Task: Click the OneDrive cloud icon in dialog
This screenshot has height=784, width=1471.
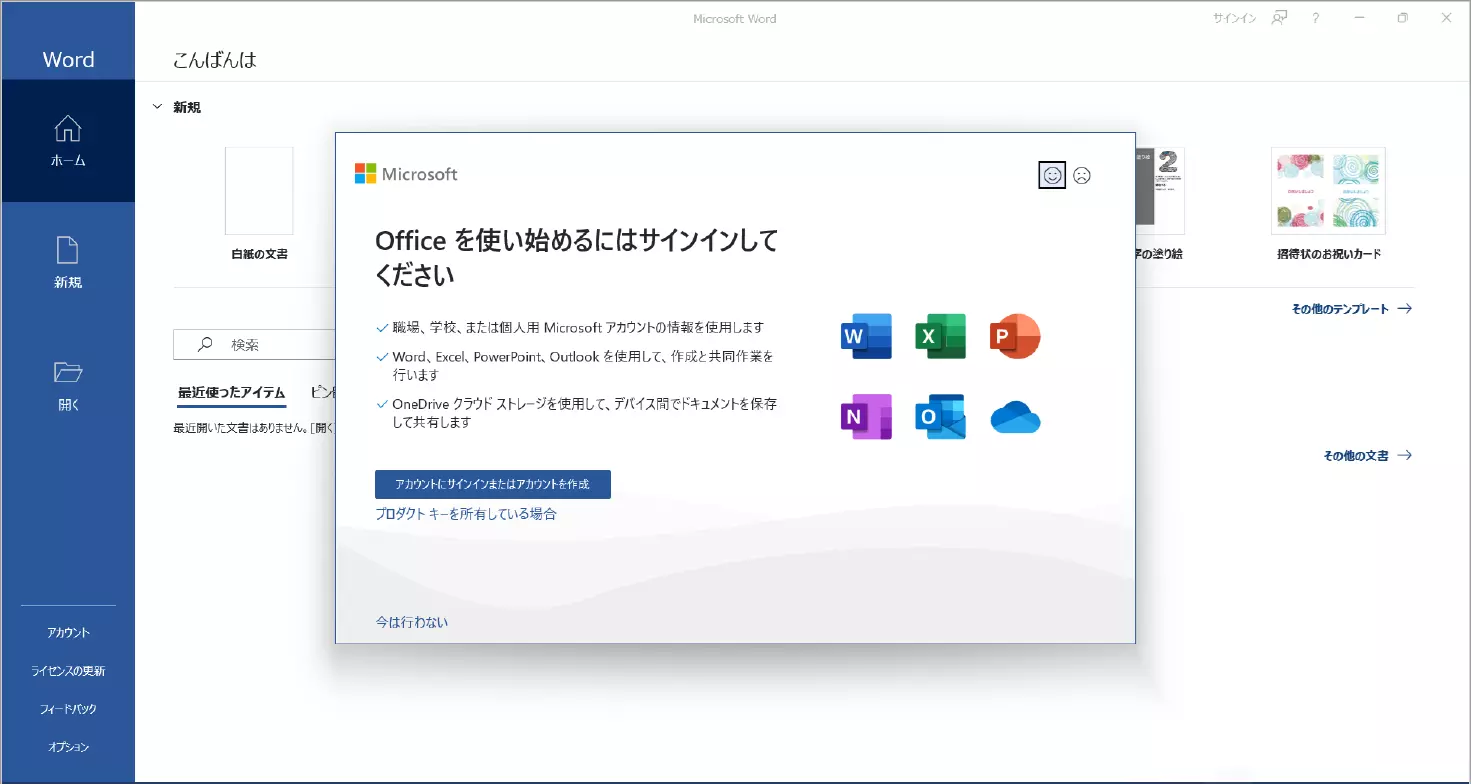Action: 1015,418
